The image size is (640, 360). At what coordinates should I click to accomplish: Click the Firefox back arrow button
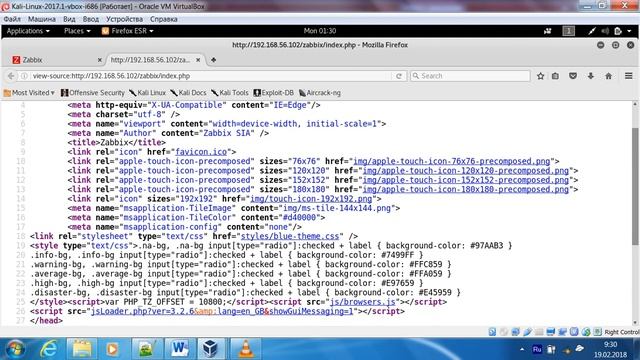pos(11,76)
